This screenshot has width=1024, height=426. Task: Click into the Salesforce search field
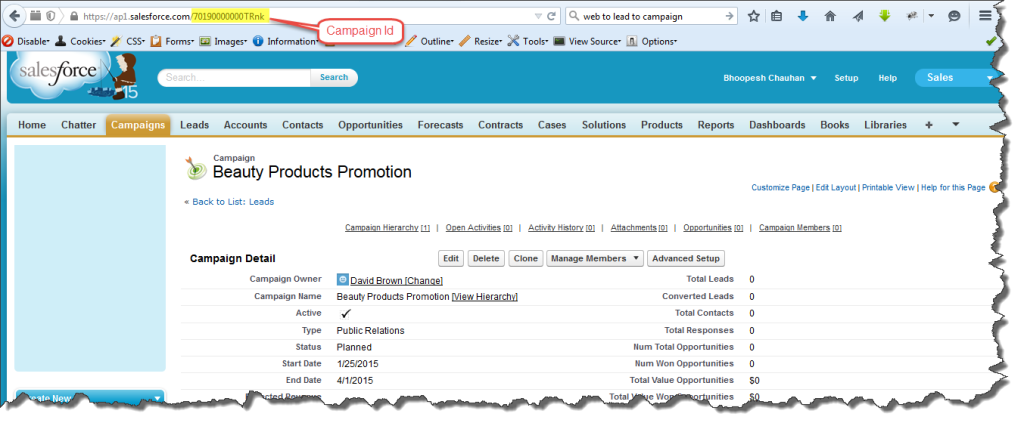pyautogui.click(x=233, y=78)
